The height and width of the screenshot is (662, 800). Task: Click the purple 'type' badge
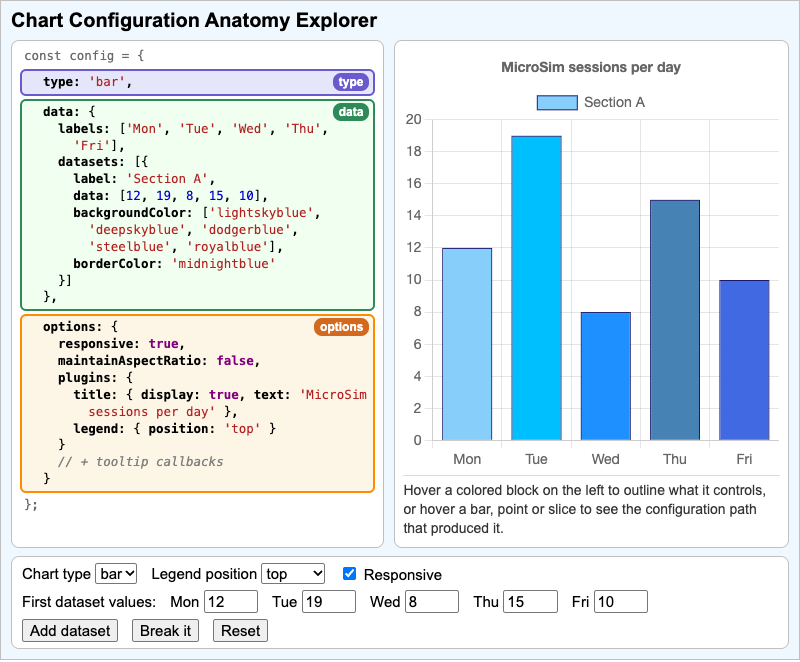point(351,82)
